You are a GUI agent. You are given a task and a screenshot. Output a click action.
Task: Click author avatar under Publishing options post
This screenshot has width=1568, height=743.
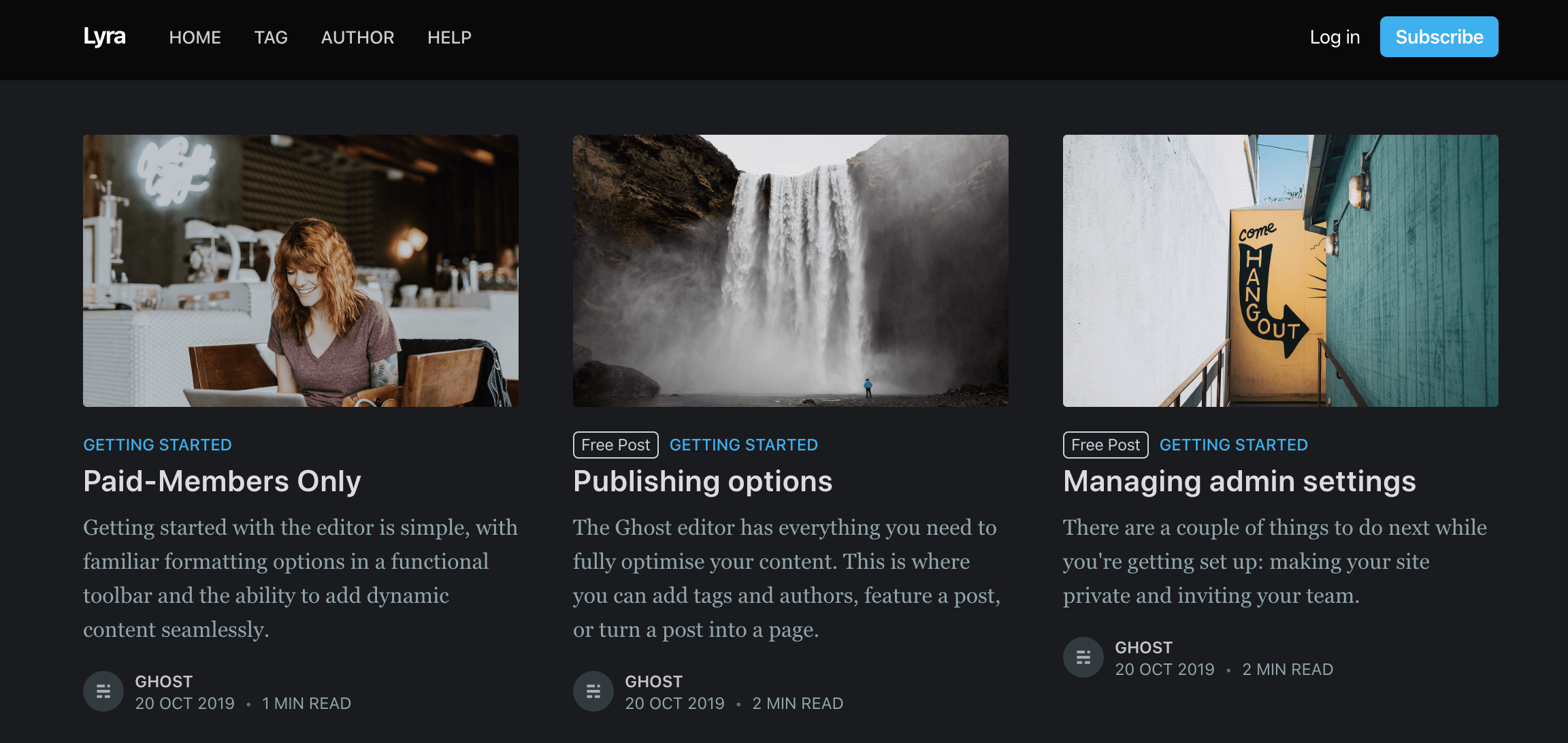coord(593,691)
